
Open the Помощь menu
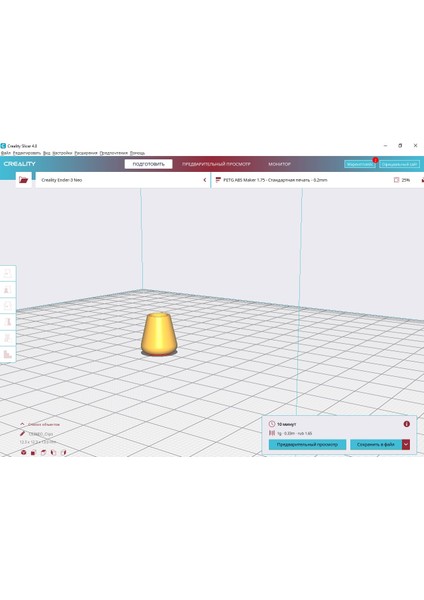tap(137, 153)
